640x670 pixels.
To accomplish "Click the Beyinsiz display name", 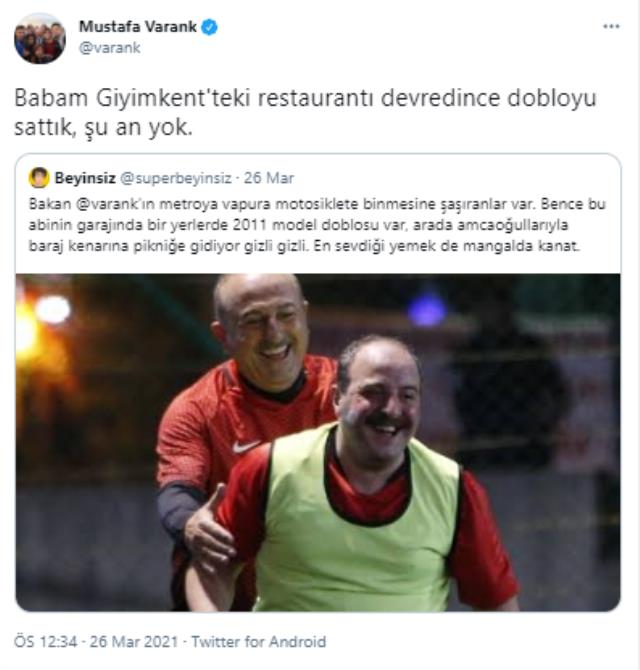I will [85, 178].
